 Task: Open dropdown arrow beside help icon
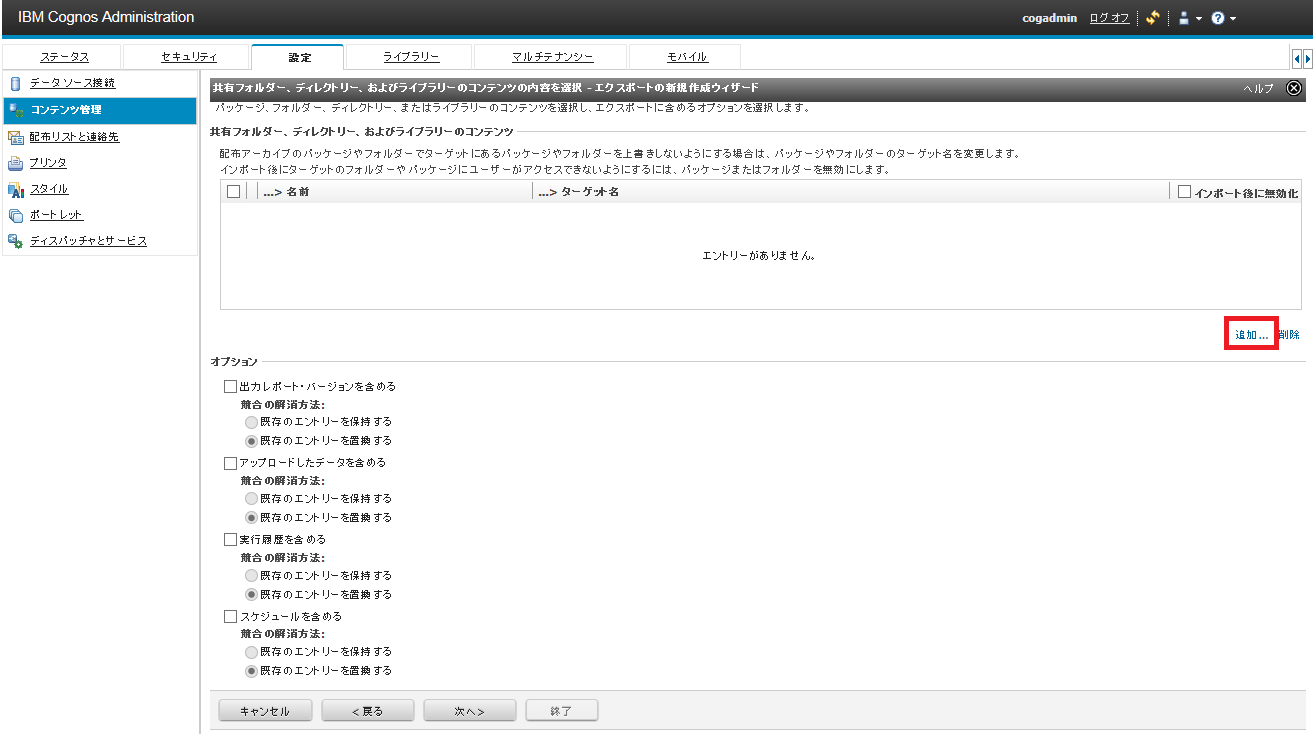pyautogui.click(x=1233, y=19)
